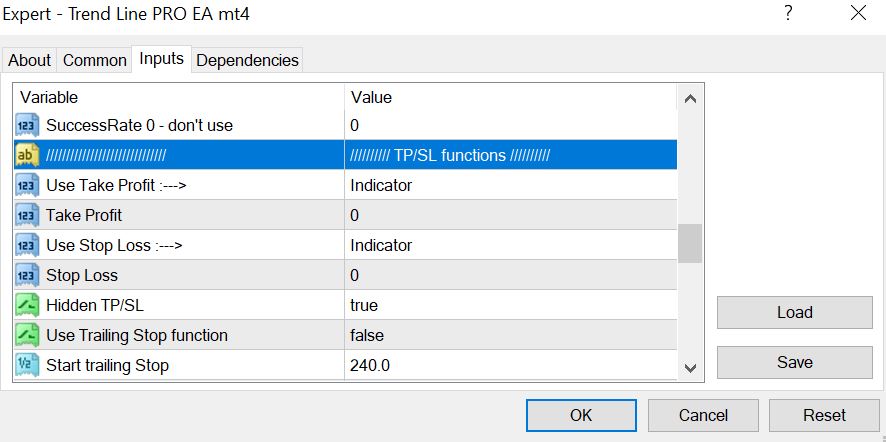Click the Reset button
The image size is (886, 442).
click(x=824, y=415)
